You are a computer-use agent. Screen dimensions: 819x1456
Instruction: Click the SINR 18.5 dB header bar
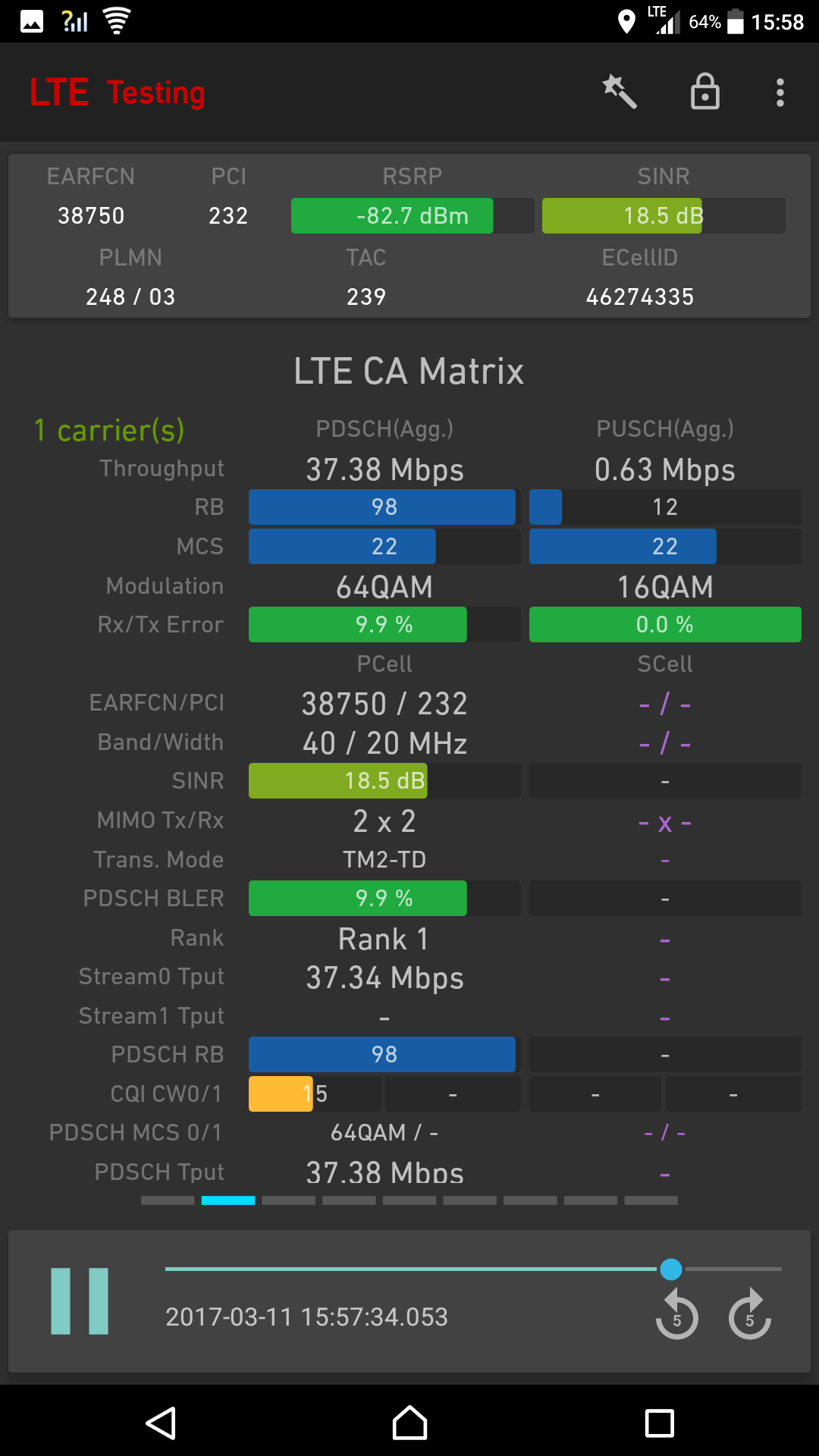(664, 216)
